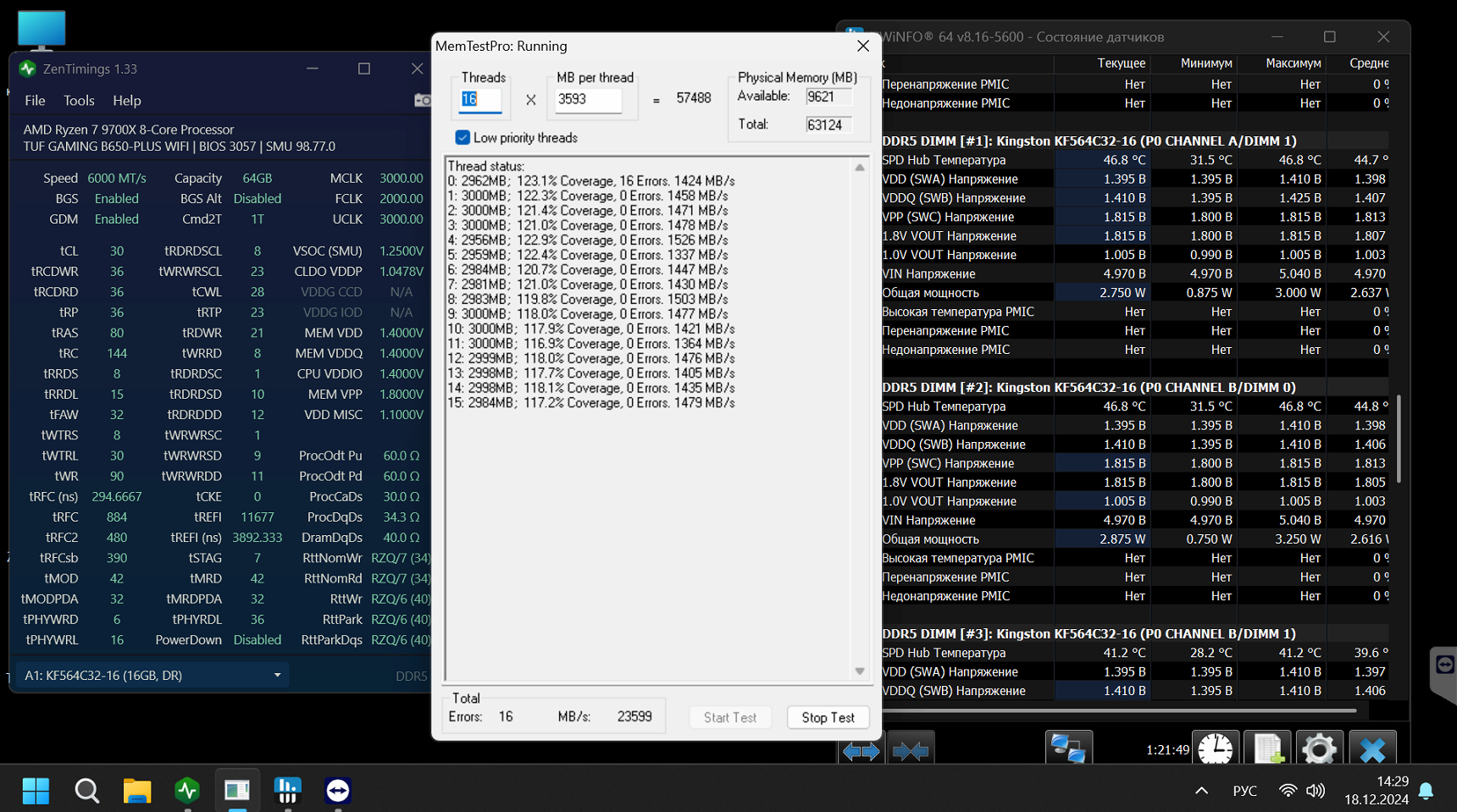Open HWiNFO sensor settings gear
Viewport: 1457px width, 812px height.
(x=1320, y=749)
